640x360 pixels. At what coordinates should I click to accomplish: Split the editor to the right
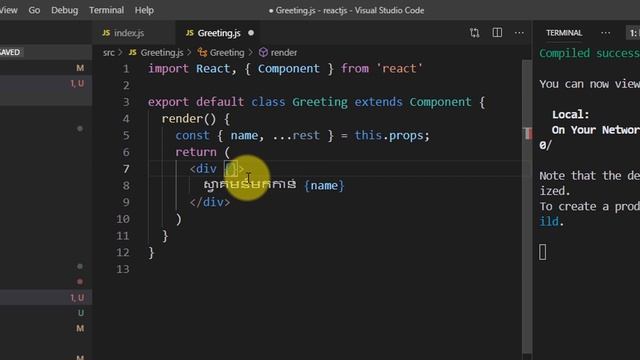(x=497, y=33)
